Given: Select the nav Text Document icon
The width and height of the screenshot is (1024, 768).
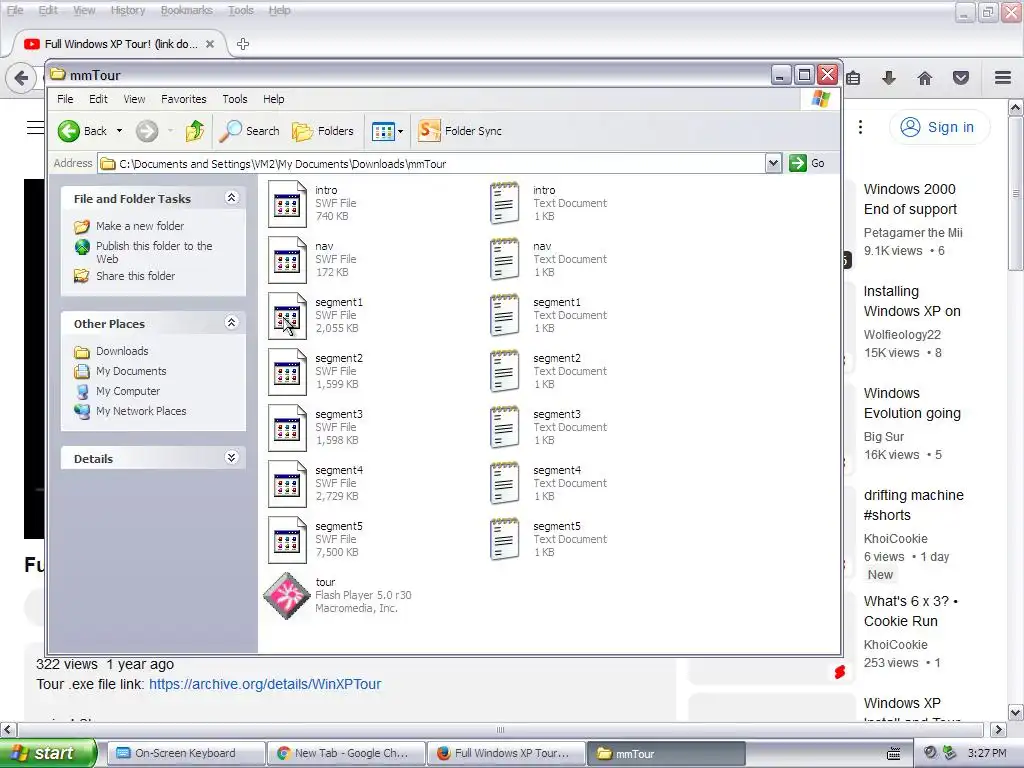Looking at the screenshot, I should click(x=505, y=260).
